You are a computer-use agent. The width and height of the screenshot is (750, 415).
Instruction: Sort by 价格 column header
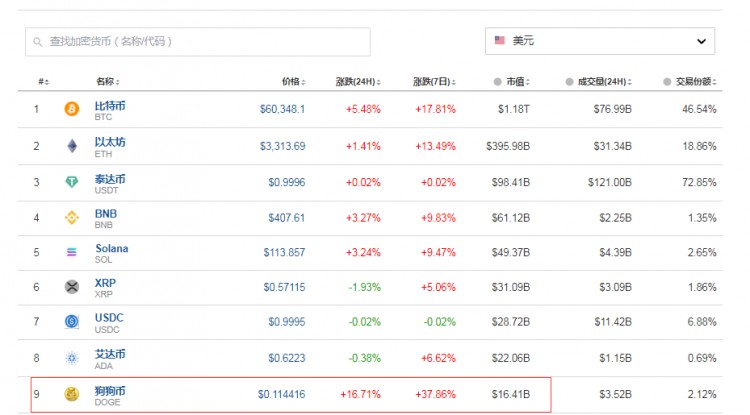293,82
